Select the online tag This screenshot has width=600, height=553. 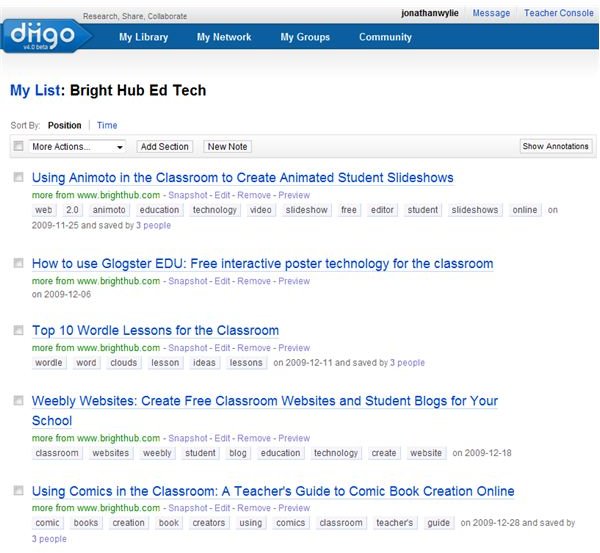[525, 210]
